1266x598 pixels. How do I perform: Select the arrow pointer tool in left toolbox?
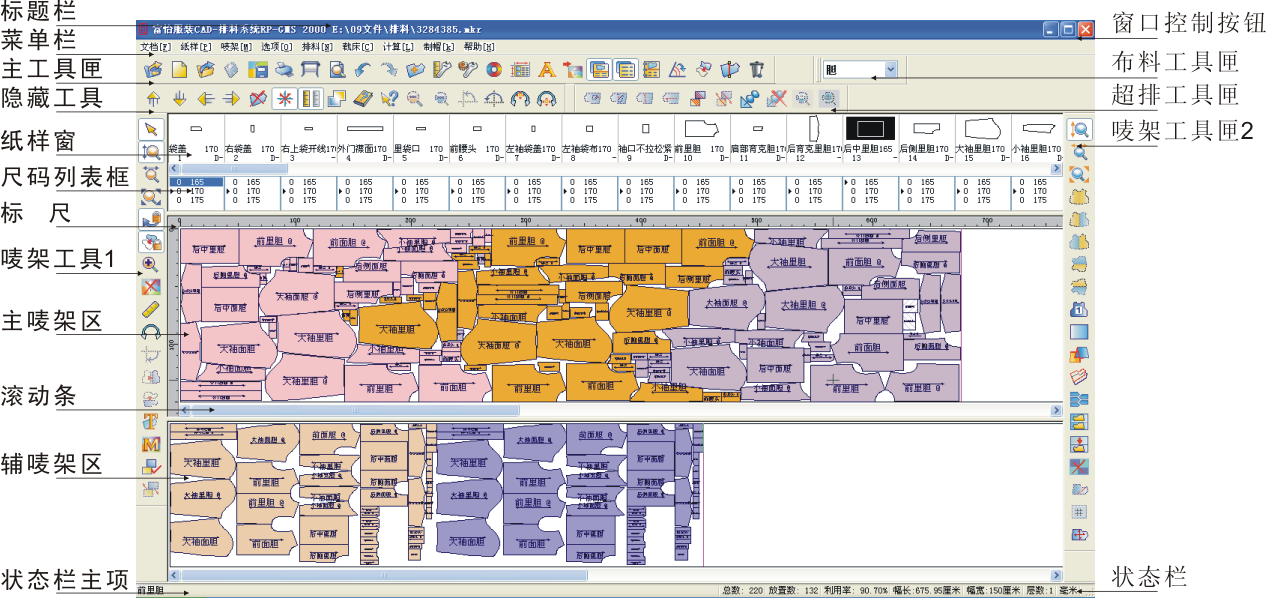pyautogui.click(x=152, y=128)
